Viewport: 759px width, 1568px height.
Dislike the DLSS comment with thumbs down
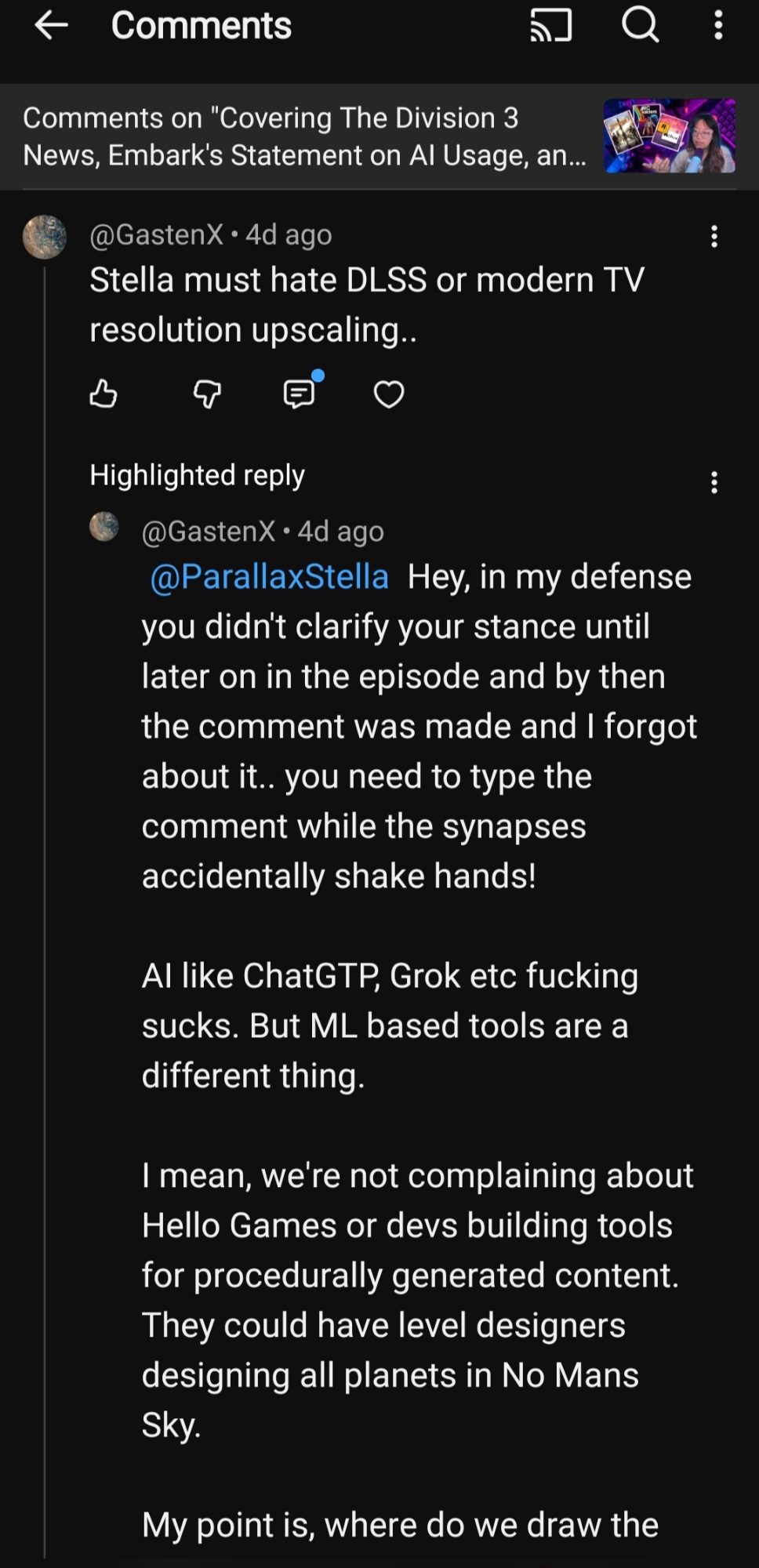[x=207, y=394]
